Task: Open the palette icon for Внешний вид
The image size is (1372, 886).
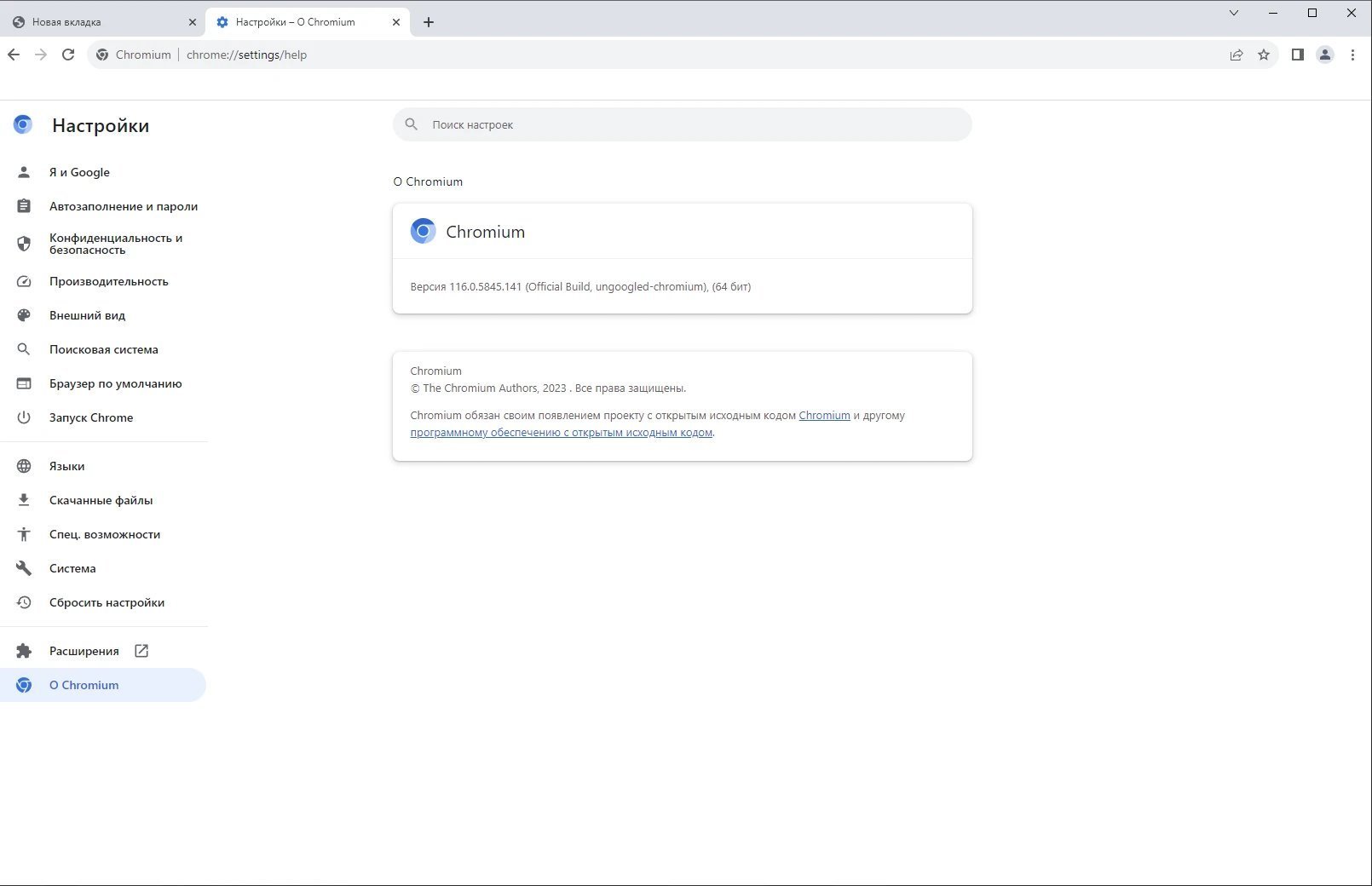Action: pyautogui.click(x=24, y=315)
